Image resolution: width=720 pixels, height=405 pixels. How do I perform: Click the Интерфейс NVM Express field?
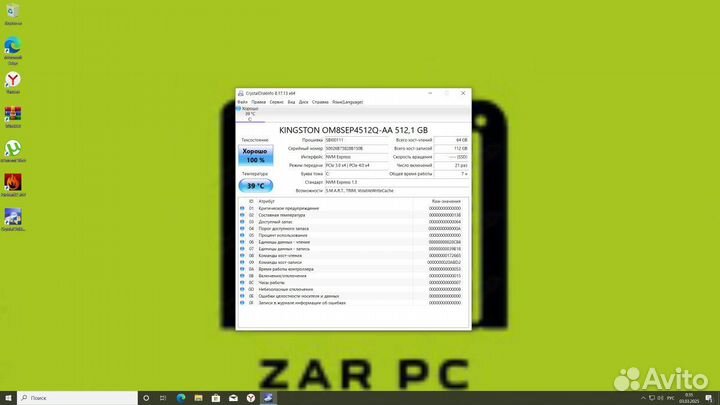click(x=356, y=157)
